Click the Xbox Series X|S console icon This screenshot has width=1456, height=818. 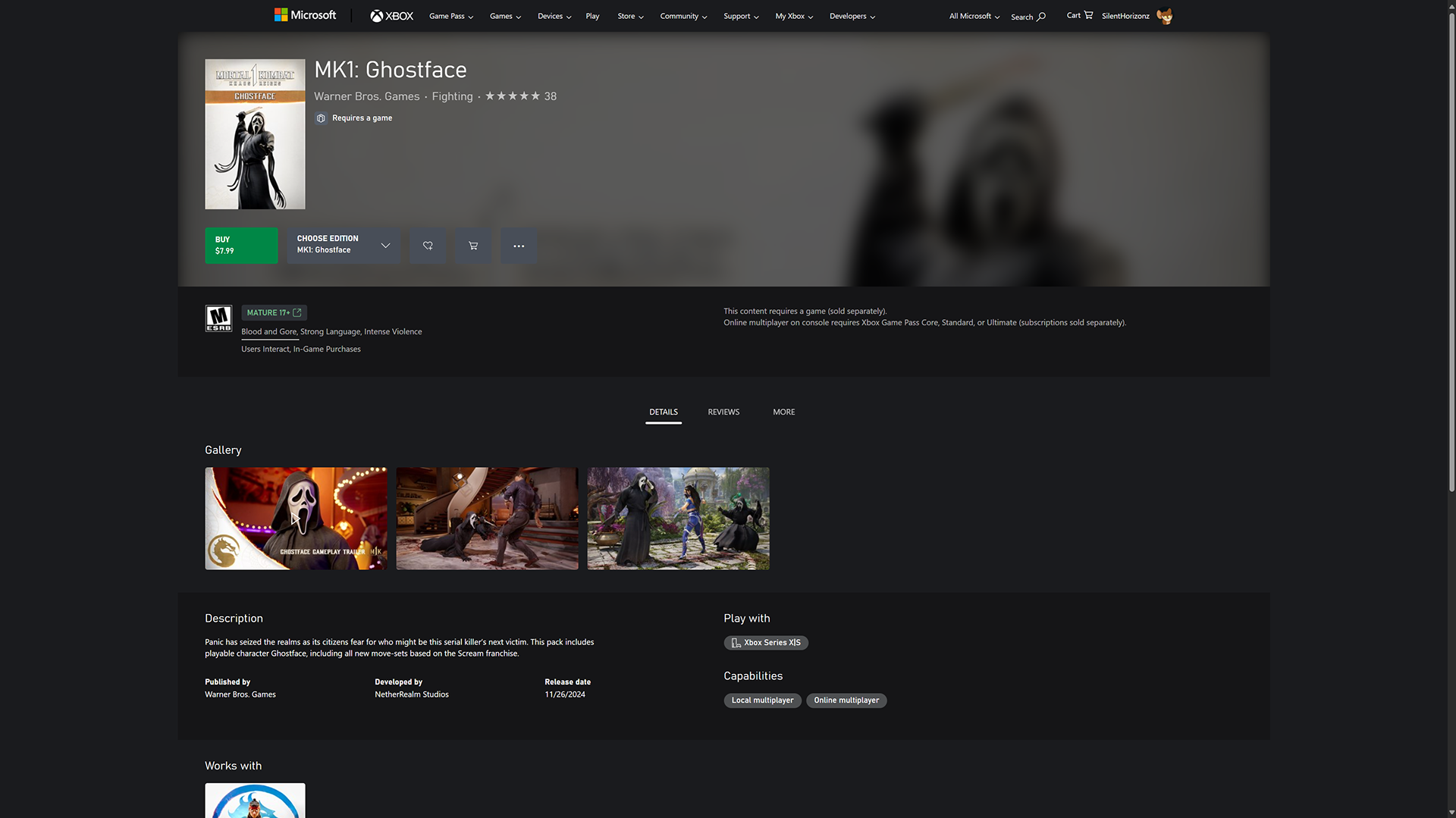click(736, 643)
